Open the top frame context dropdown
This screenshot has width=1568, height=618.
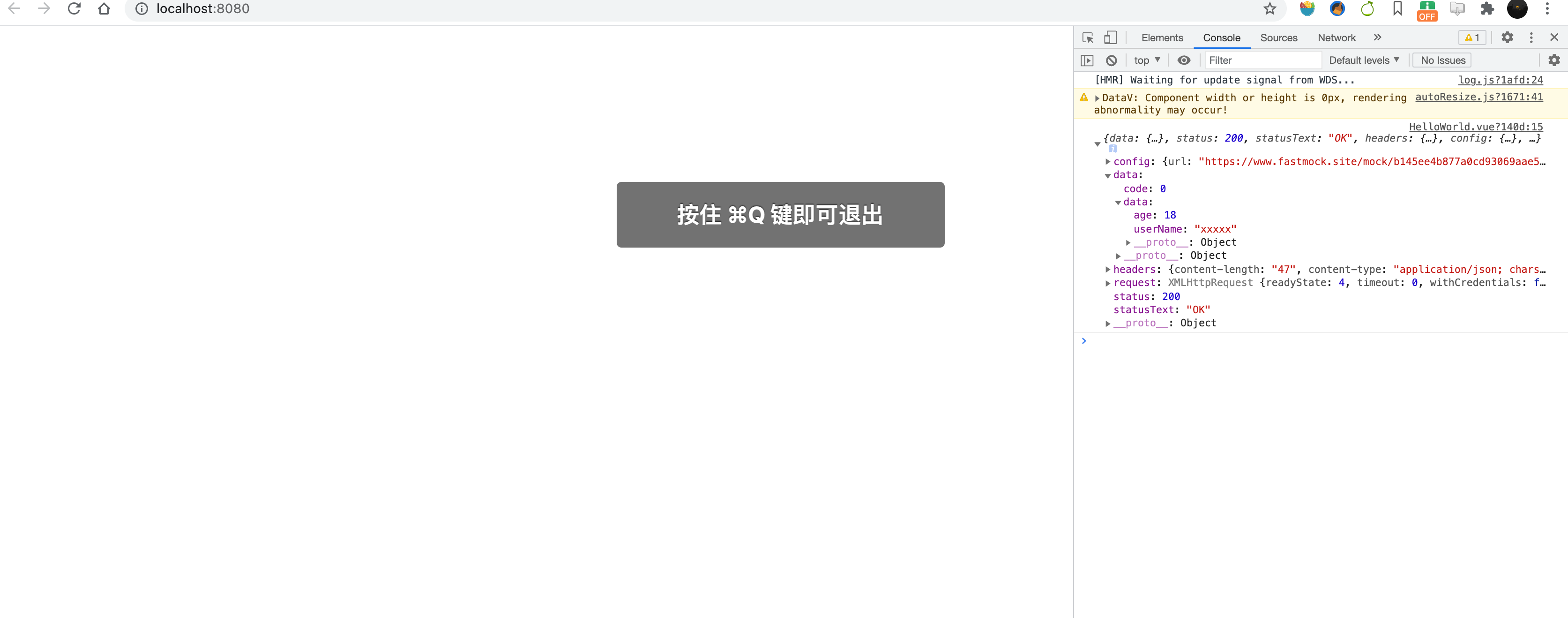[x=1147, y=60]
